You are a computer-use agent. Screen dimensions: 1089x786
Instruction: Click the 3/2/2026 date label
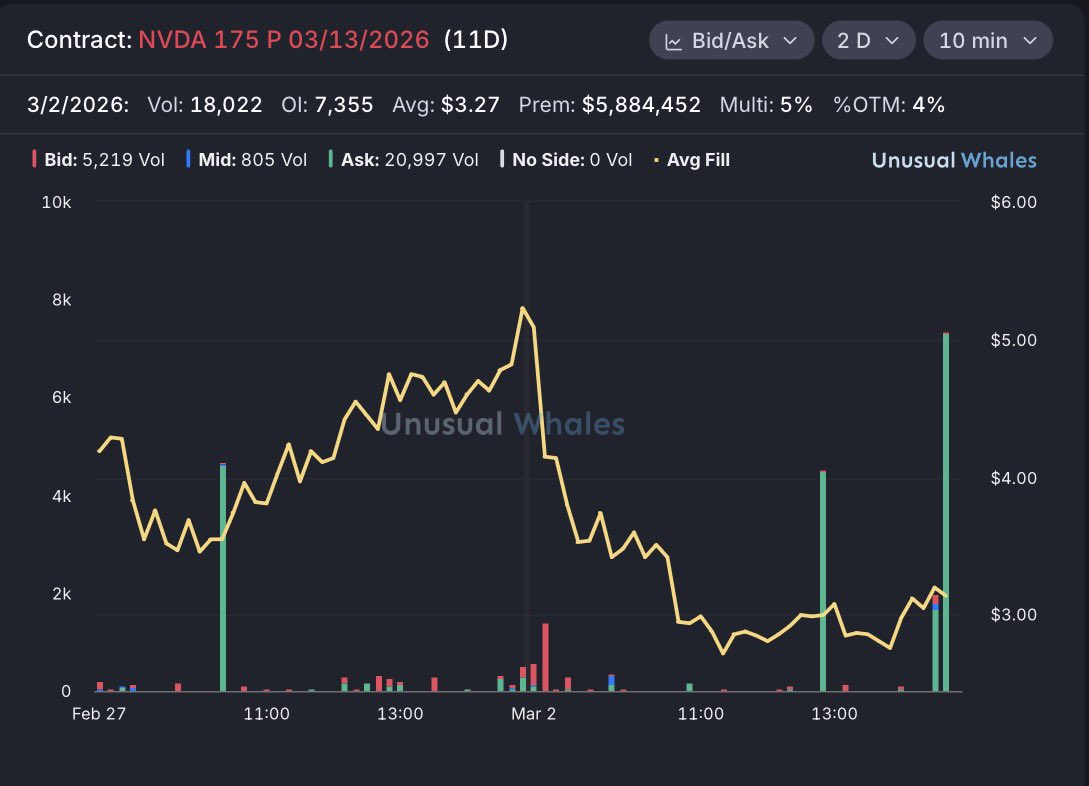pyautogui.click(x=78, y=105)
